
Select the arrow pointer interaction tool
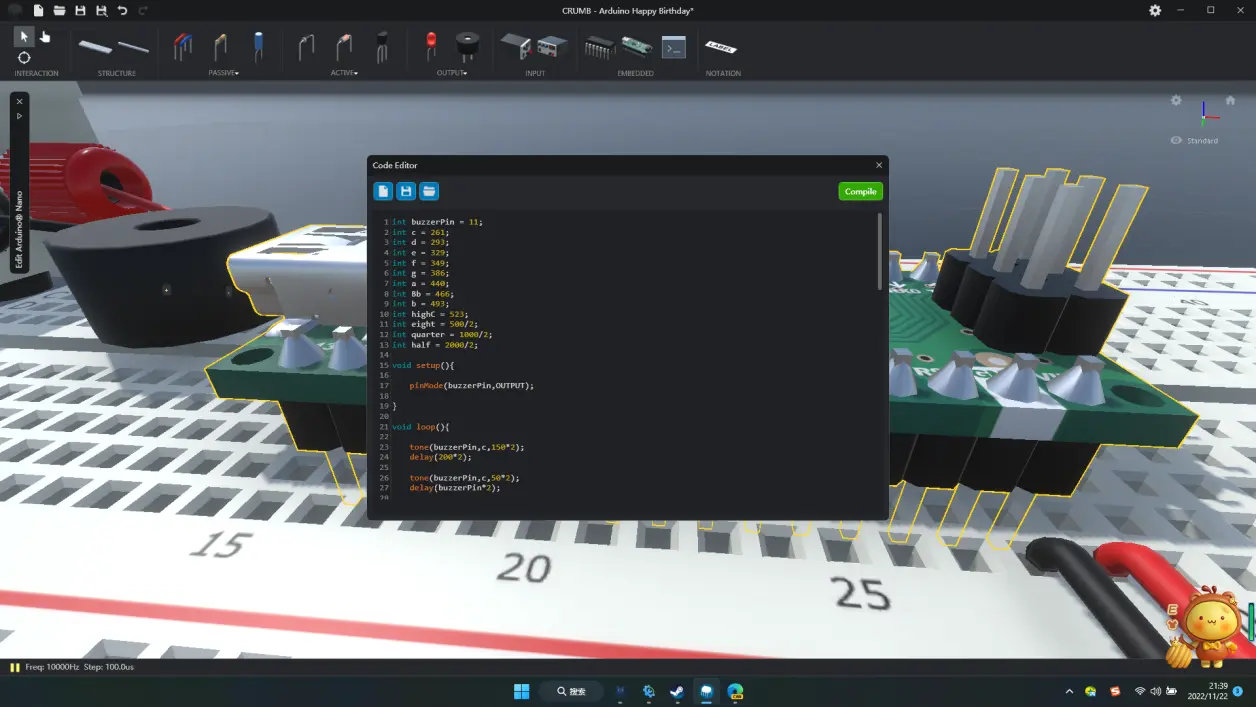pos(25,37)
